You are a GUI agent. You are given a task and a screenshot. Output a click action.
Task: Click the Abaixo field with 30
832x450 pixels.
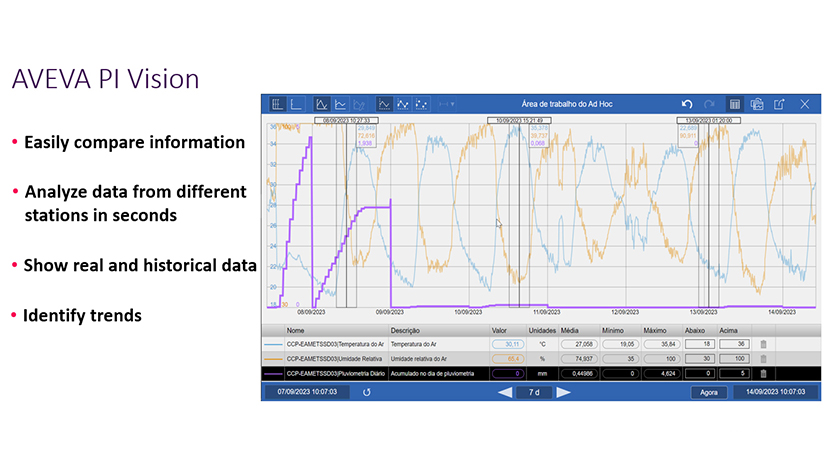pyautogui.click(x=700, y=359)
